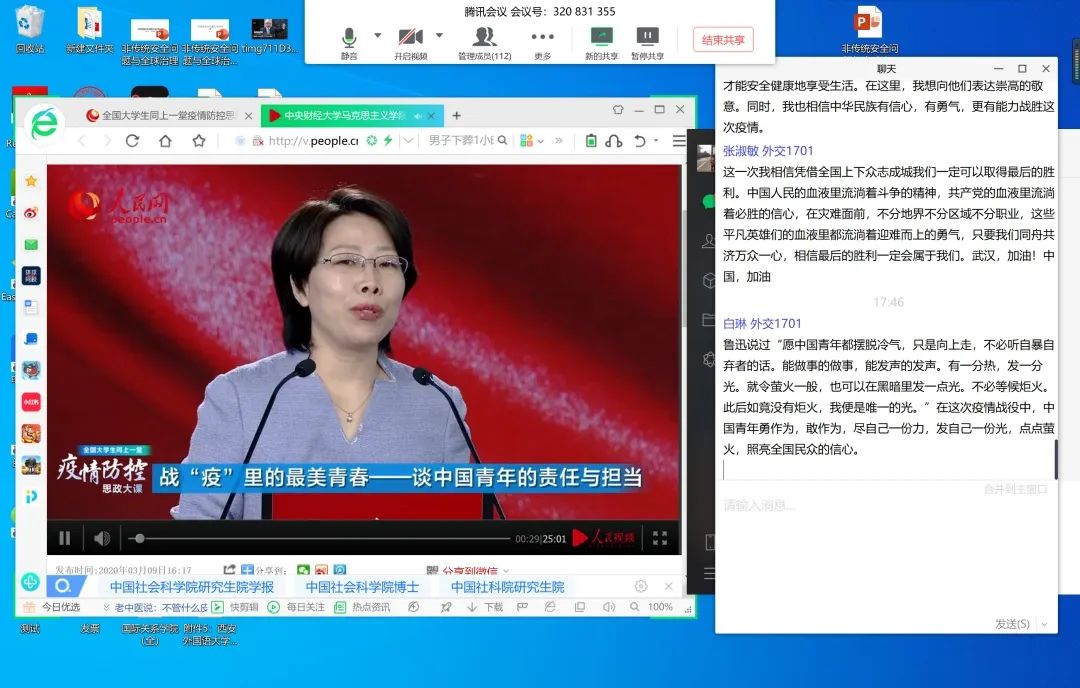This screenshot has width=1080, height=688.
Task: Open Manage Members (112) panel
Action: pyautogui.click(x=484, y=38)
